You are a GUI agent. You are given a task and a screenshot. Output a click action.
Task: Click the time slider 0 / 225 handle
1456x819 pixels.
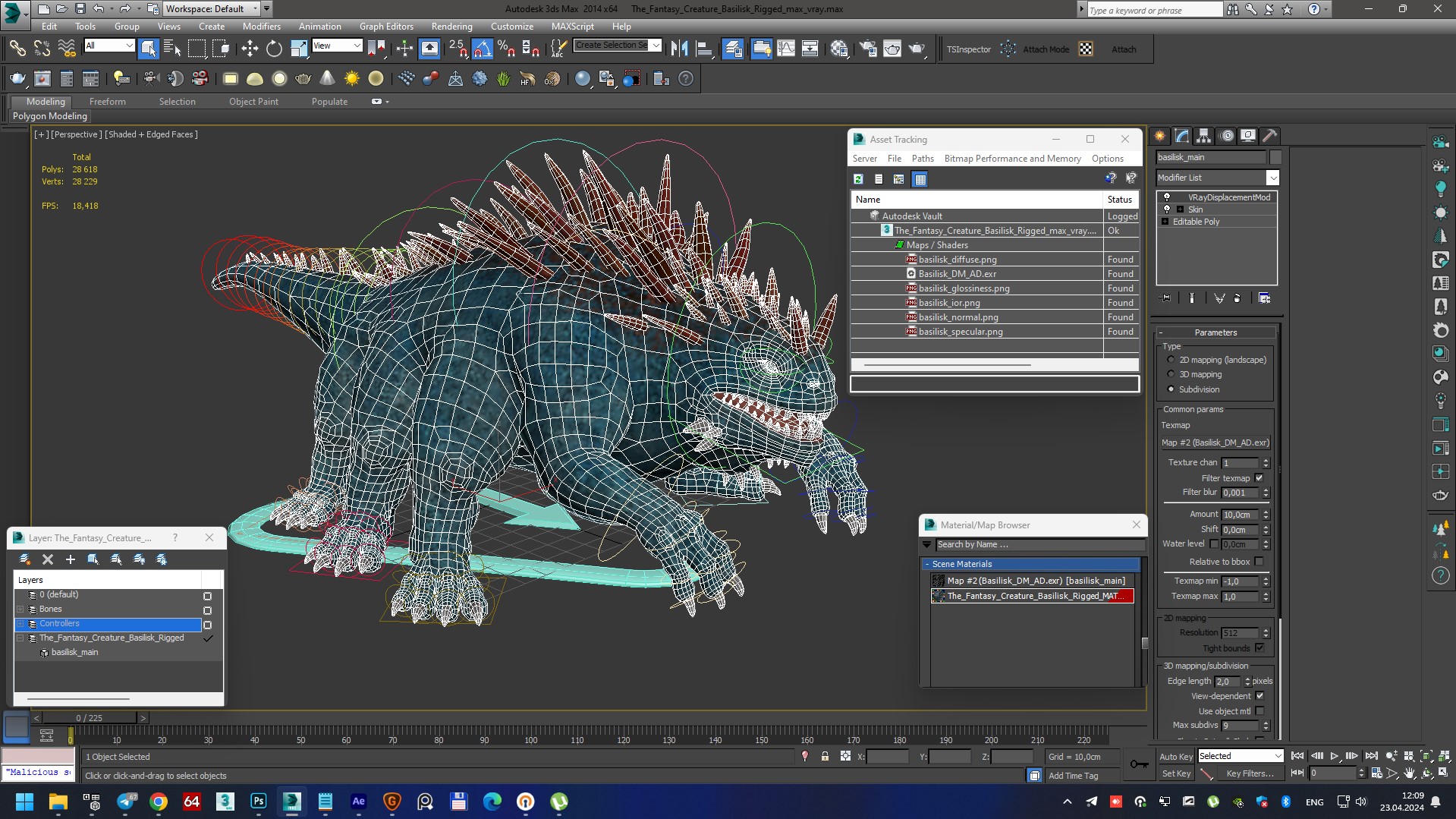[x=89, y=717]
